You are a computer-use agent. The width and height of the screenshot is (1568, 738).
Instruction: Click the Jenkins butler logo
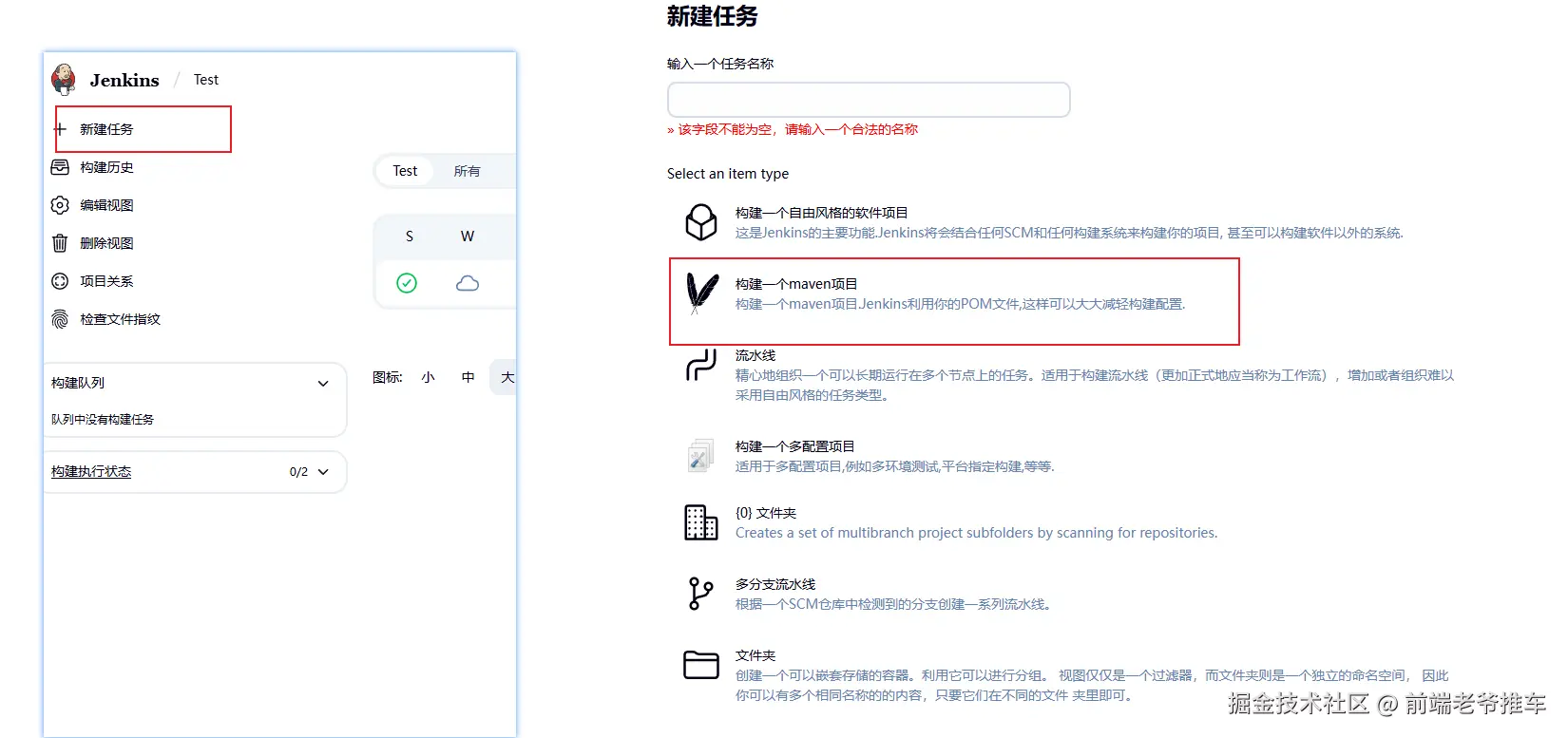(64, 80)
